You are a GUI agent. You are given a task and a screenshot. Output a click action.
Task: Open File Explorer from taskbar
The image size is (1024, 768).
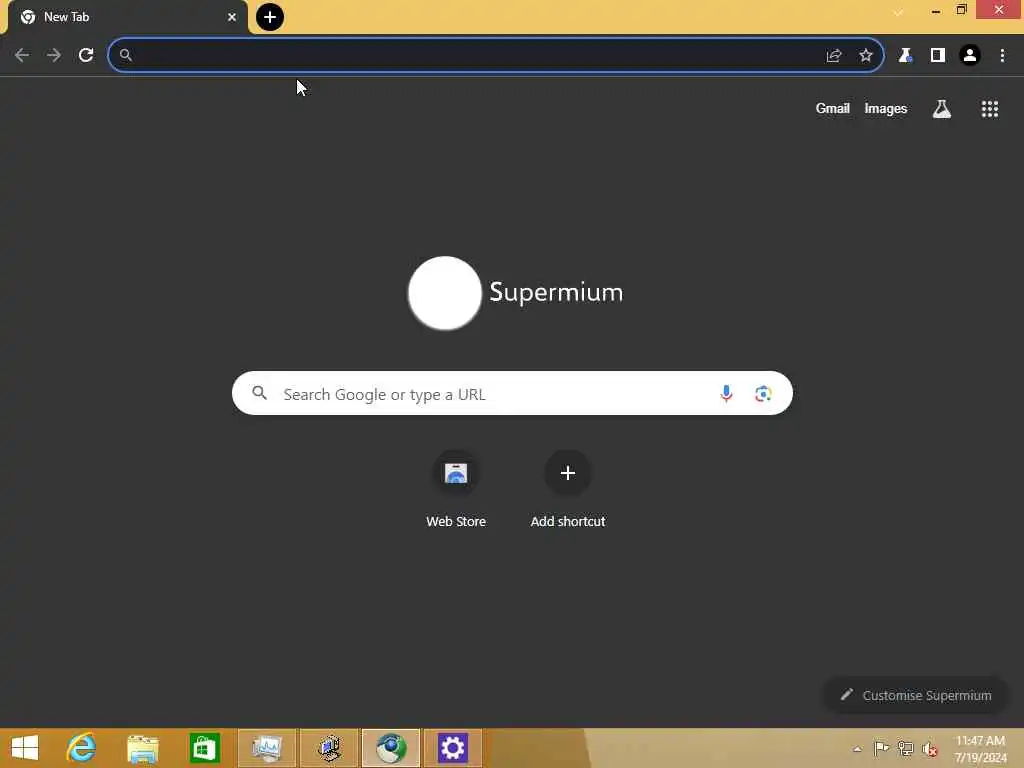[143, 748]
